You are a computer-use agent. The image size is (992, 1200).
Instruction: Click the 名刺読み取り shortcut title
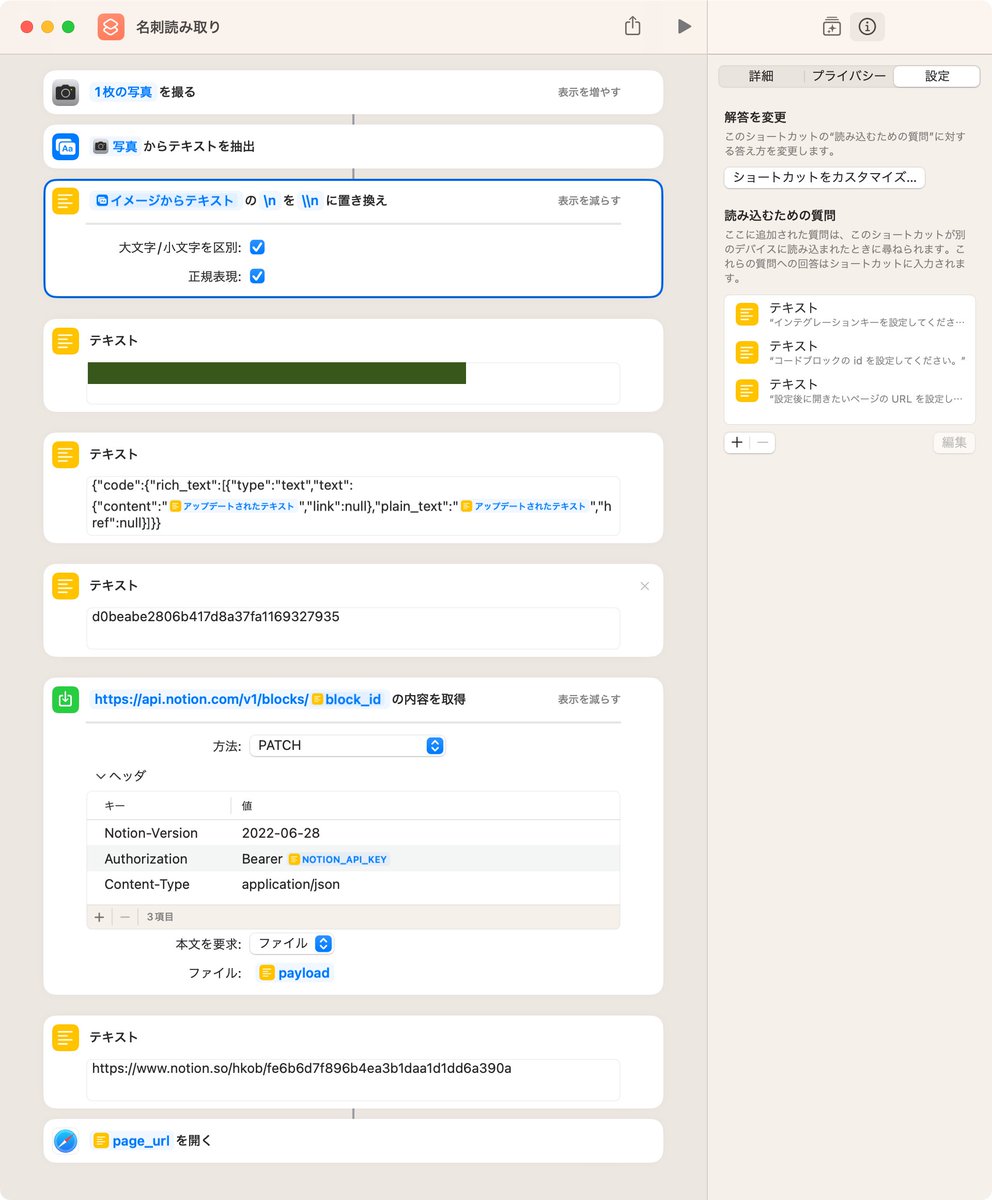[x=178, y=27]
